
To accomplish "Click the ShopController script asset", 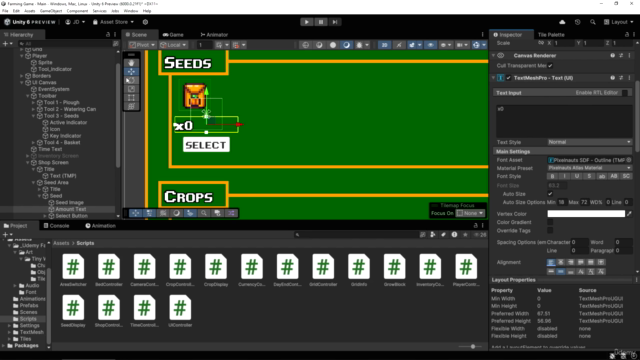I will click(x=109, y=311).
